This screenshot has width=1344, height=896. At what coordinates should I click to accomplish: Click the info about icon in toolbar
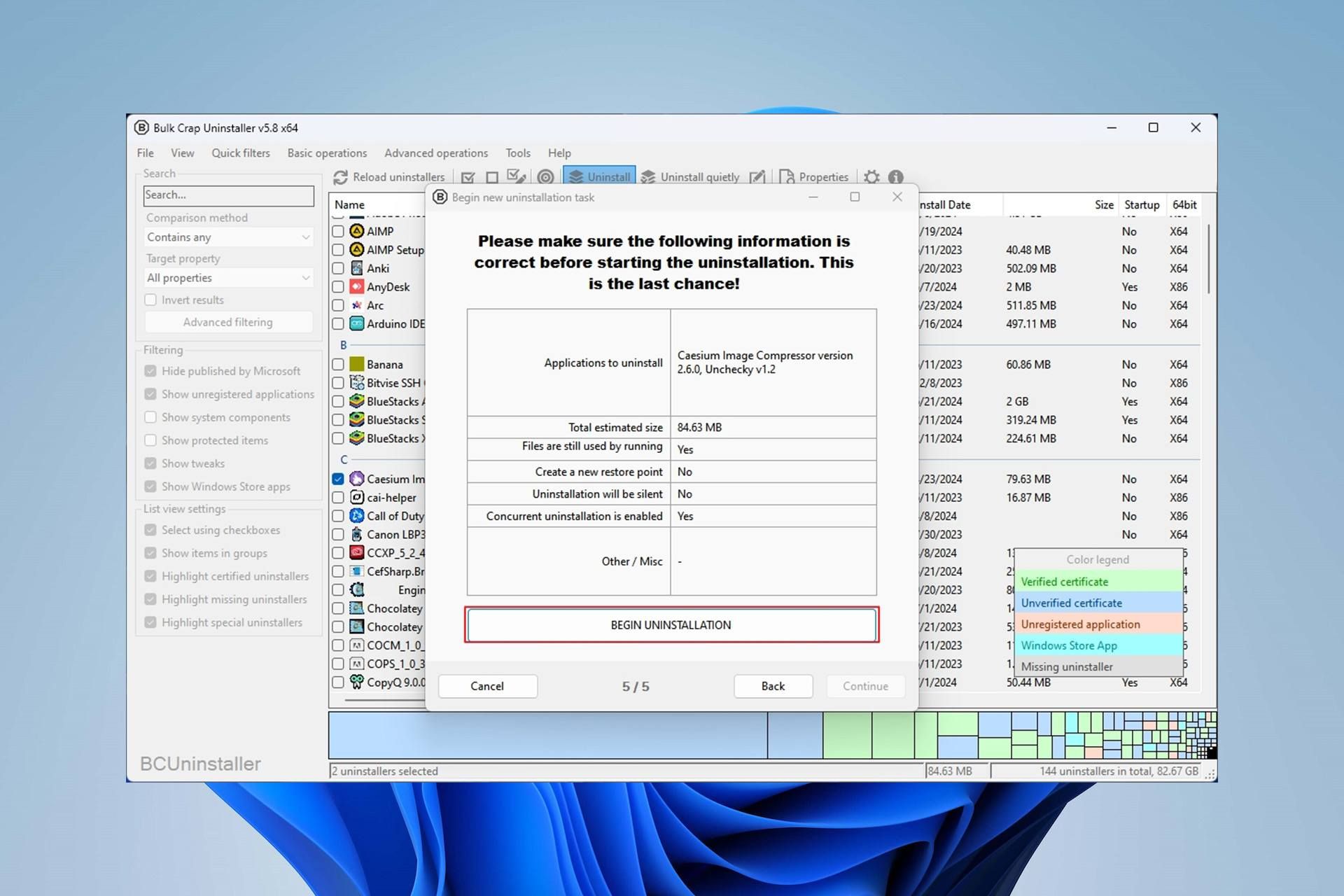[896, 177]
